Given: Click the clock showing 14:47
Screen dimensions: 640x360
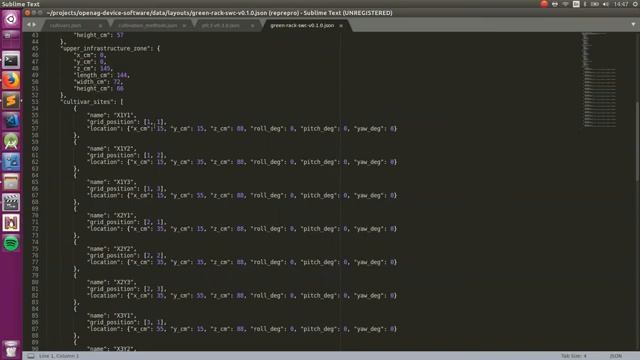Looking at the screenshot, I should (621, 4).
